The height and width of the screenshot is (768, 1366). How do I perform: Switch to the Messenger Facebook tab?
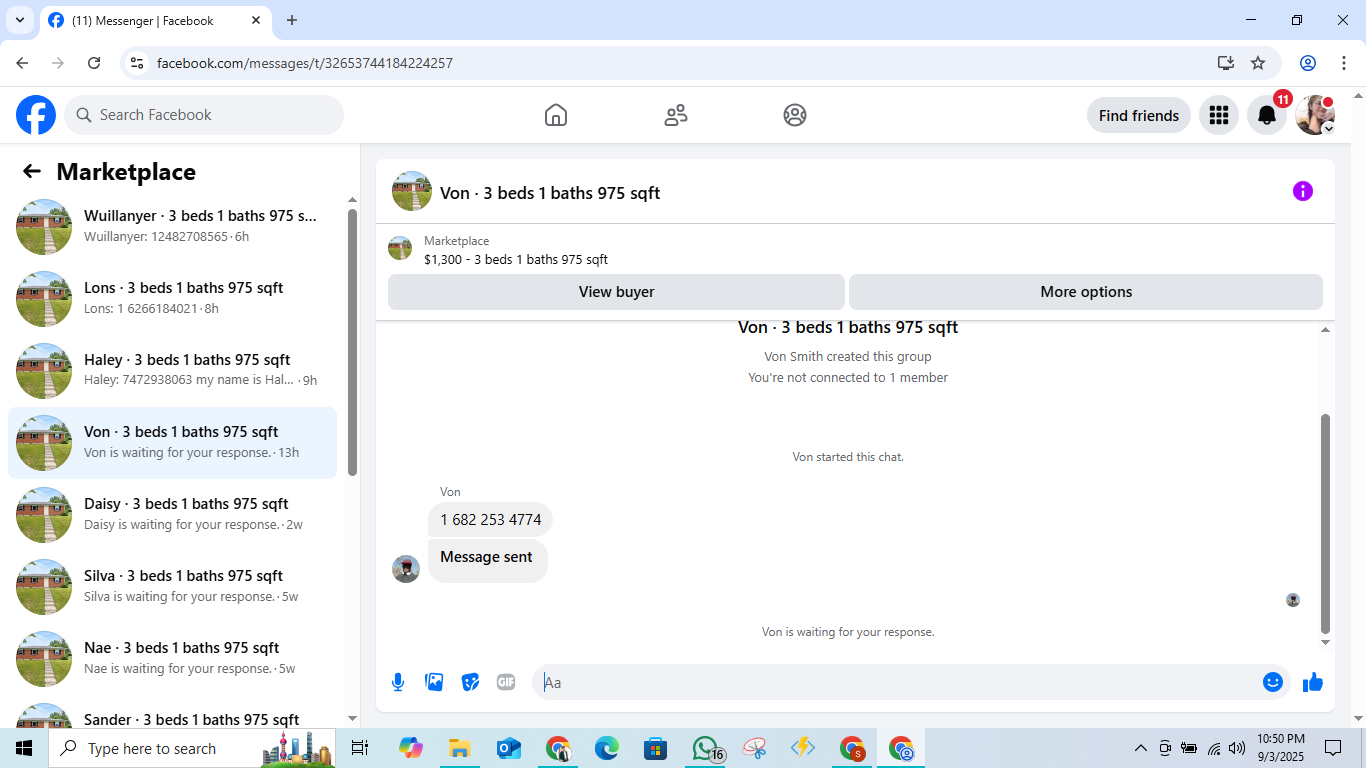pos(155,20)
